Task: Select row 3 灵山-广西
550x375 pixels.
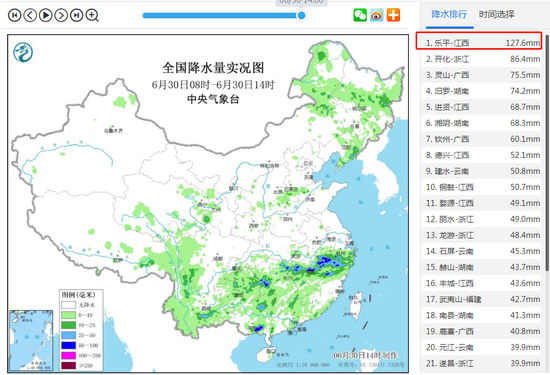Action: (x=481, y=75)
